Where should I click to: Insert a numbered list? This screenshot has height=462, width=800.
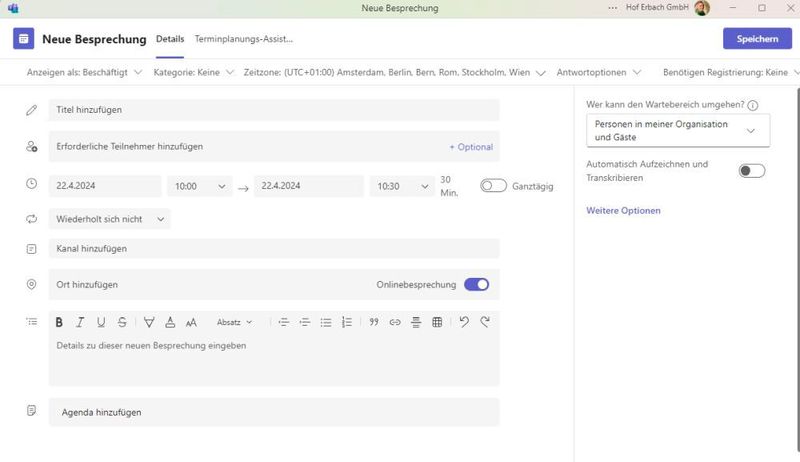coord(347,322)
